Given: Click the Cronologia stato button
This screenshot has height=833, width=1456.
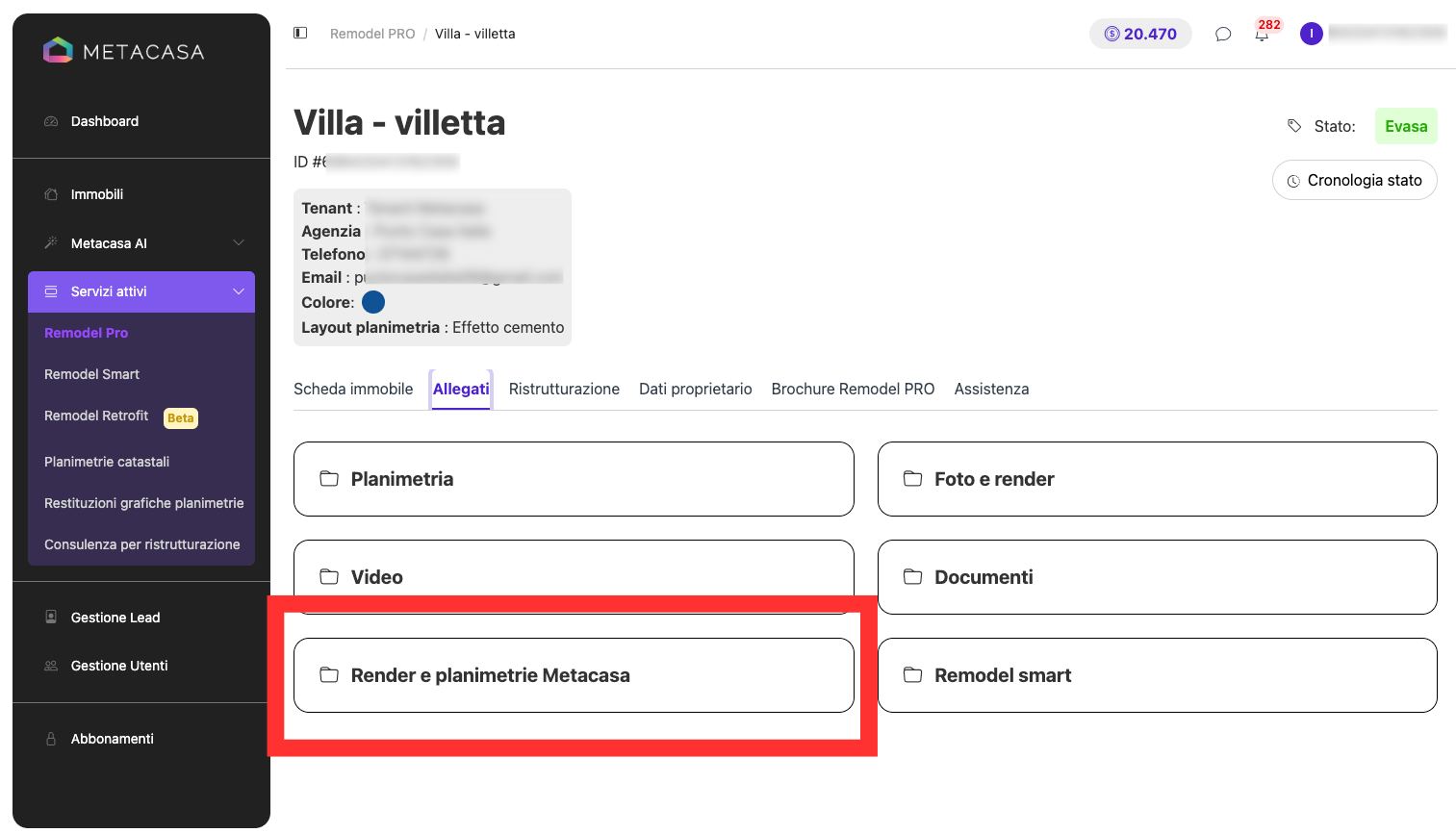Looking at the screenshot, I should pyautogui.click(x=1354, y=180).
